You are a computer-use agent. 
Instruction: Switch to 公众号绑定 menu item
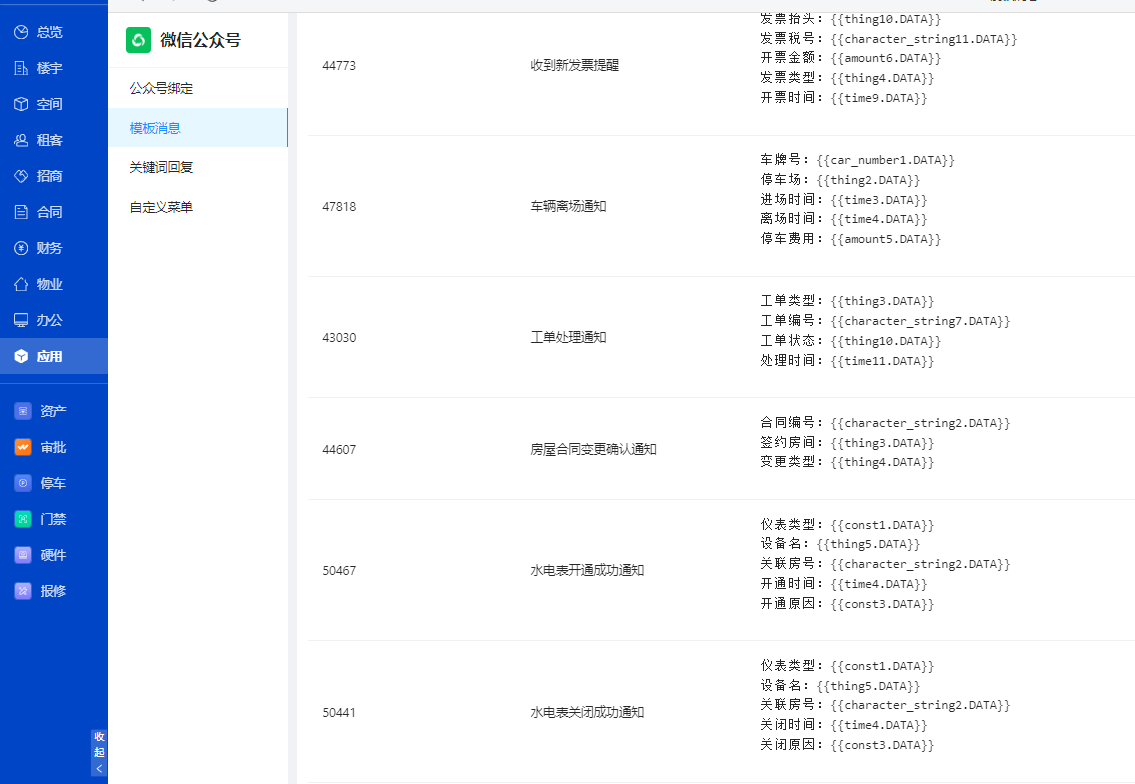click(161, 88)
